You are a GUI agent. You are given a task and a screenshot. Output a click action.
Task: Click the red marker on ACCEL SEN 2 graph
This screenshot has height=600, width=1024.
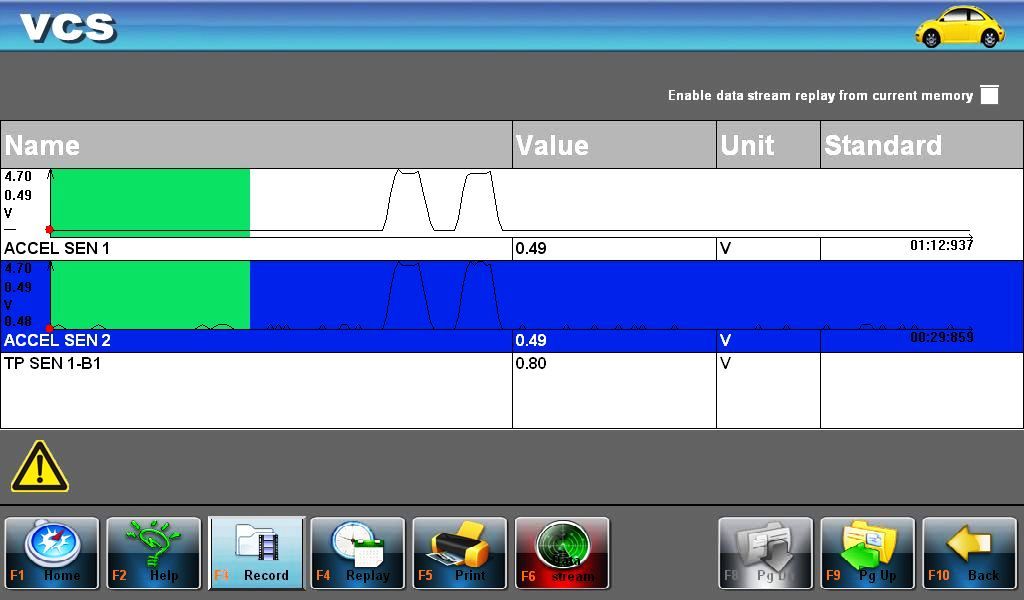pos(50,328)
